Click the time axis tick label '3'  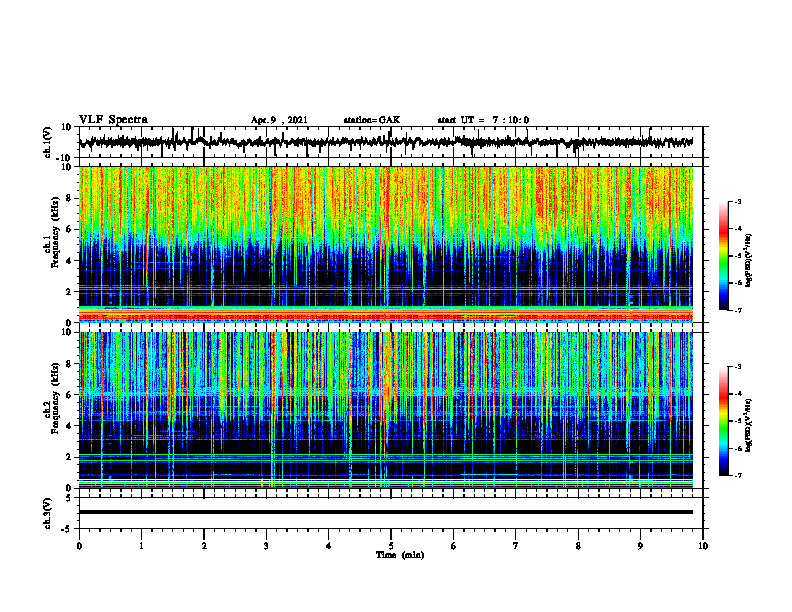266,546
